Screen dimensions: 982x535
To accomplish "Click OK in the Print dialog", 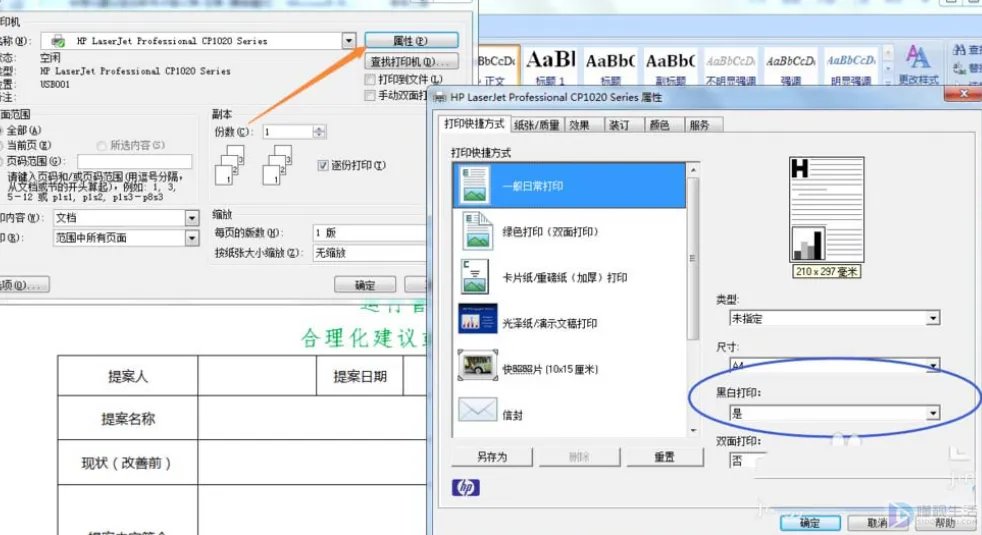I will [365, 285].
